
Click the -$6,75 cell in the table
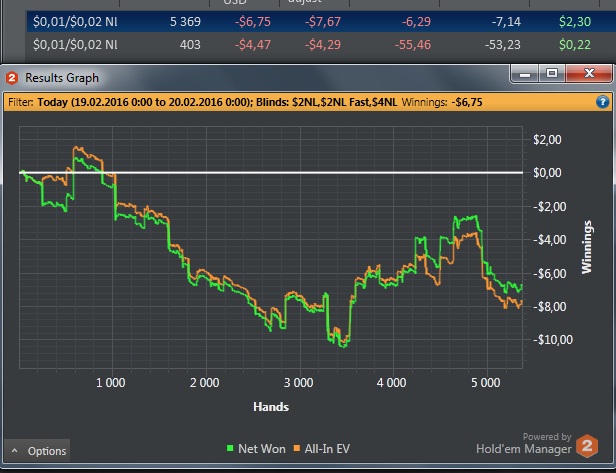253,21
